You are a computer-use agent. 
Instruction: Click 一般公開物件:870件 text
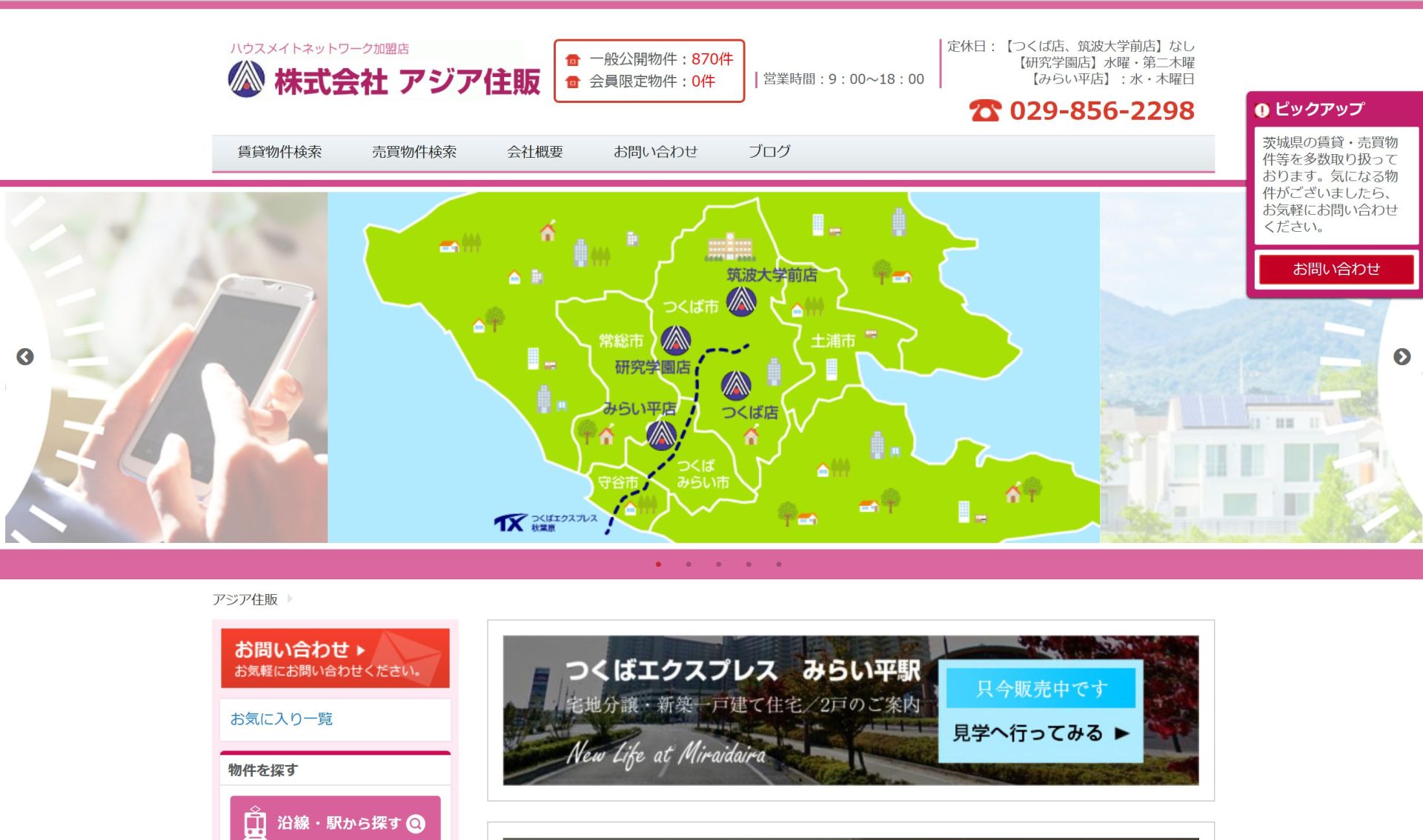(x=661, y=59)
